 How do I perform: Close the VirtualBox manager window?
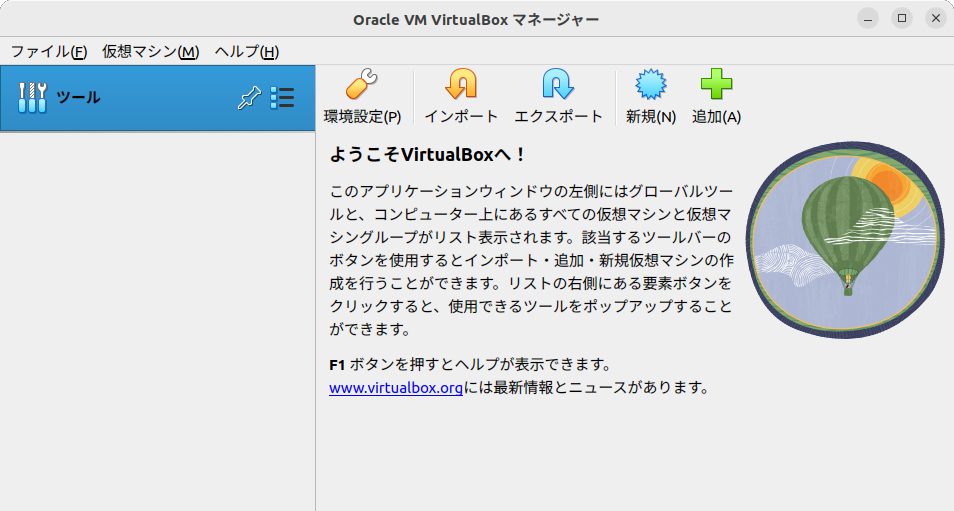pyautogui.click(x=936, y=19)
